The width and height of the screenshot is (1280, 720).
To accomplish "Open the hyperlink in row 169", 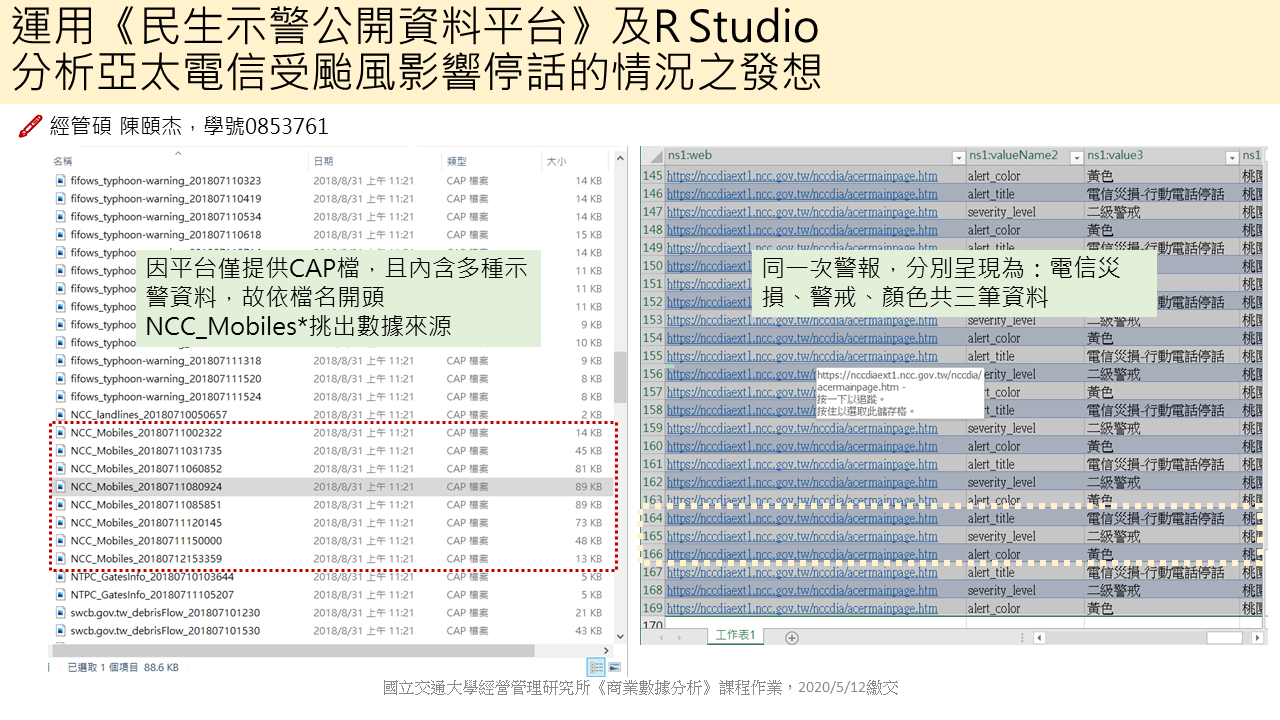I will click(x=802, y=608).
